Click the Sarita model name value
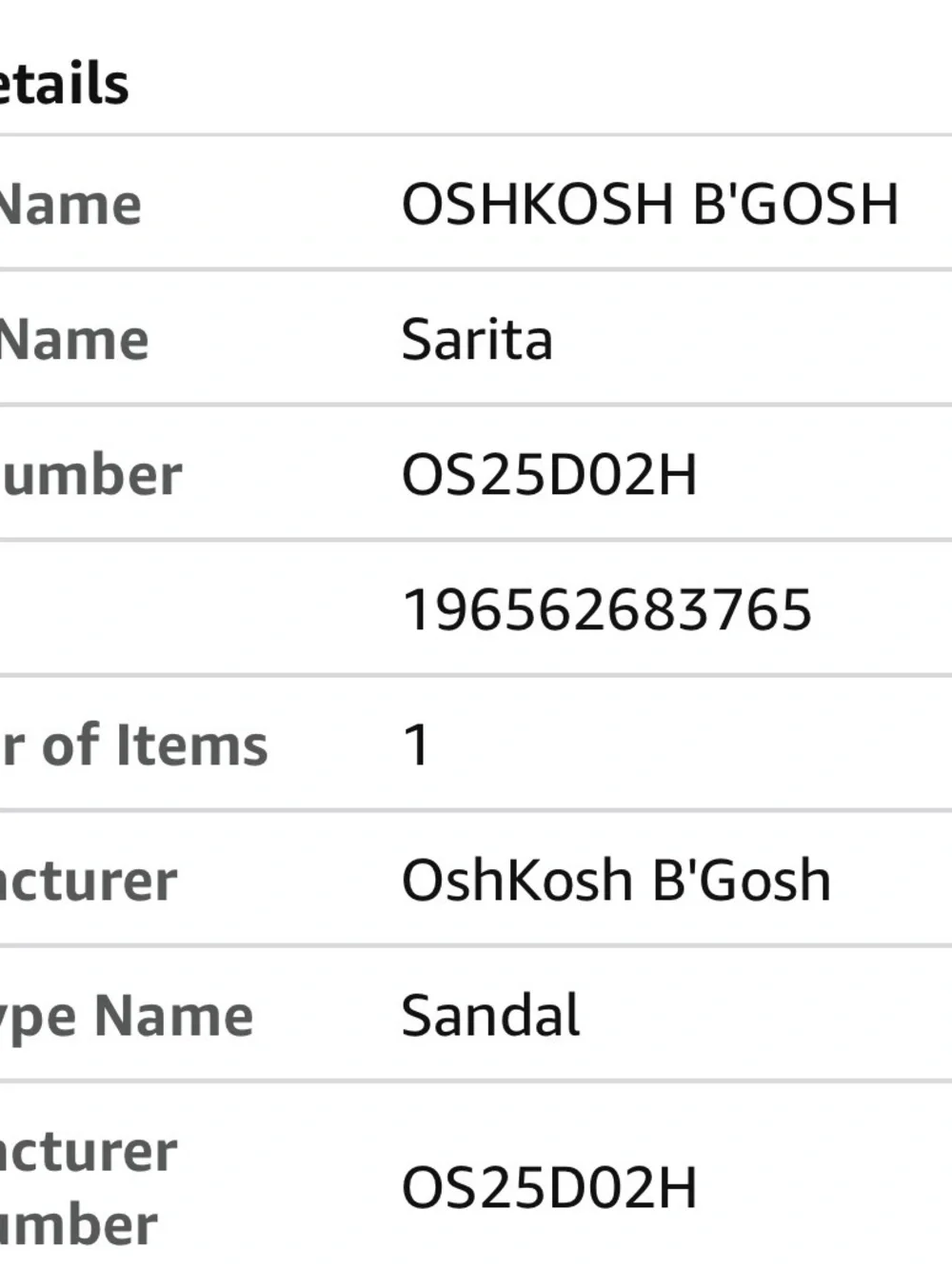The width and height of the screenshot is (952, 1269). (477, 340)
